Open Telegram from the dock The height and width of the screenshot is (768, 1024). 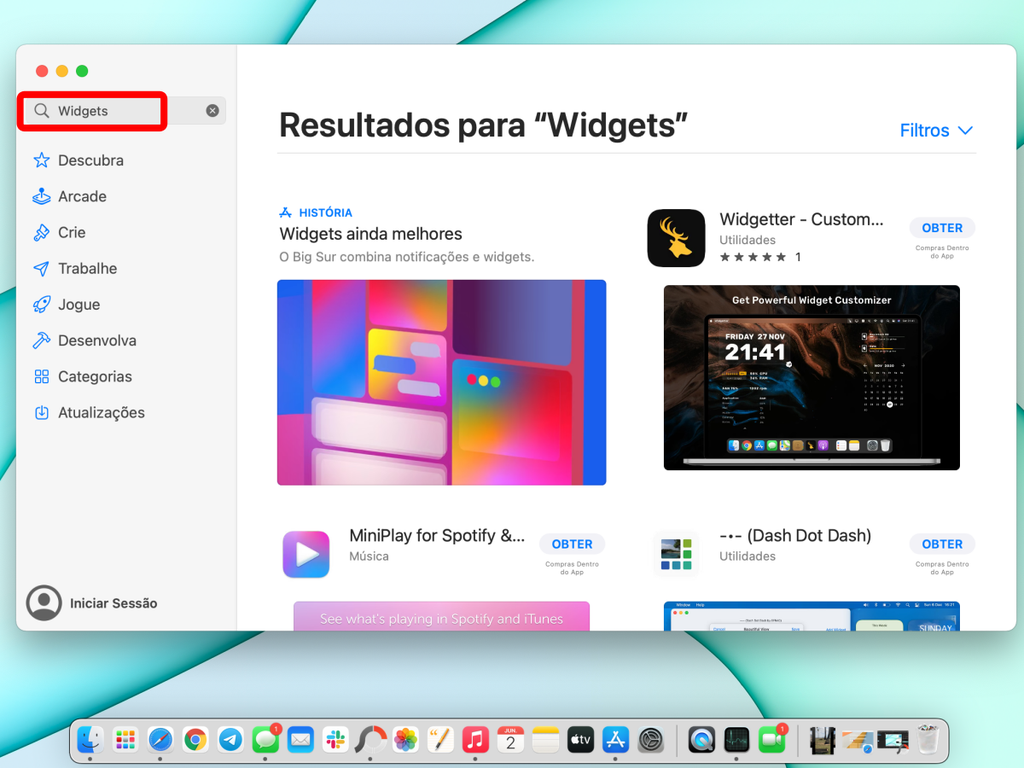pos(231,740)
